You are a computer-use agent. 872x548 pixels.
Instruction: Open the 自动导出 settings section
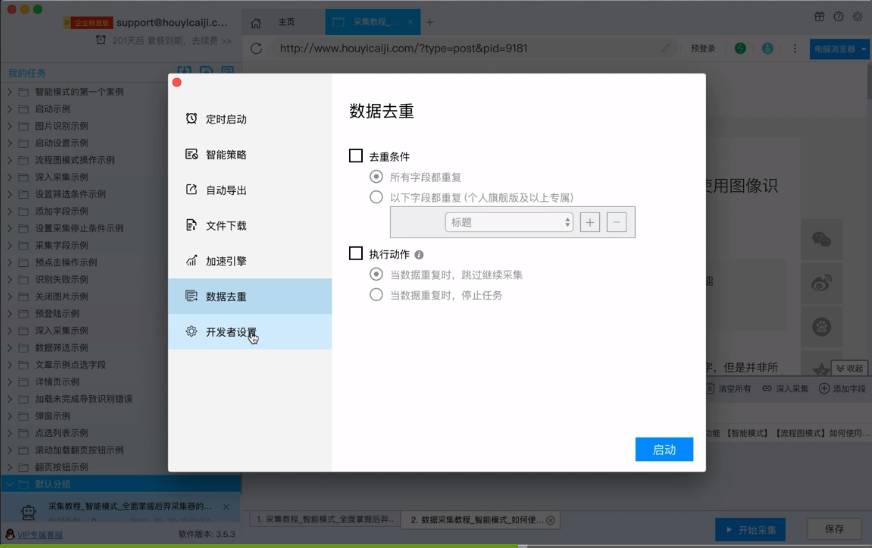[250, 190]
